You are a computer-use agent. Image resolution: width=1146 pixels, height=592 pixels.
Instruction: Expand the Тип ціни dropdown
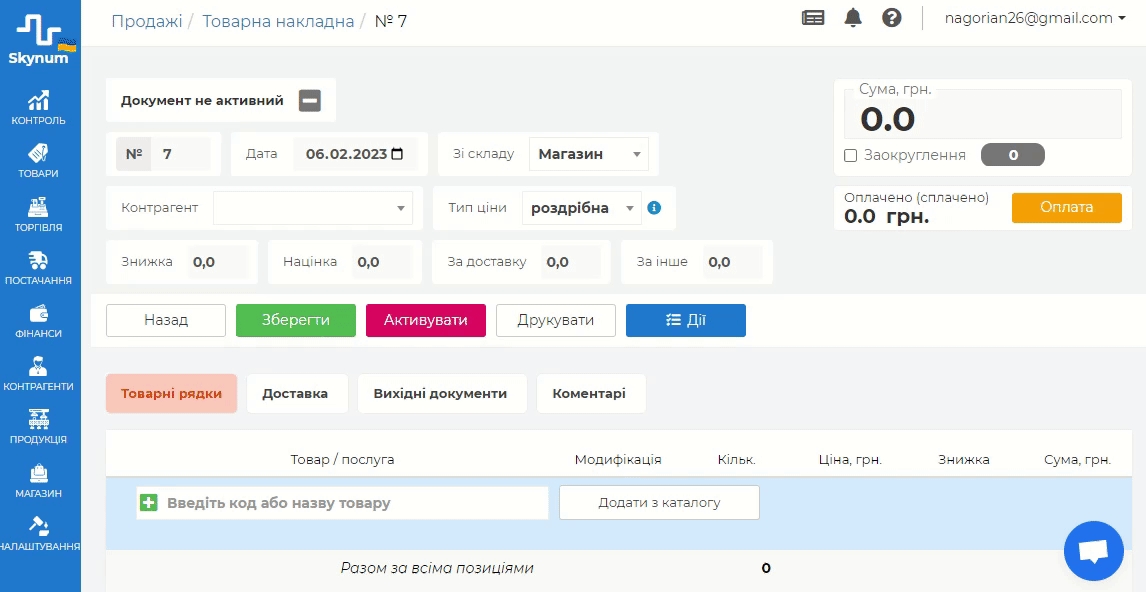click(x=581, y=208)
